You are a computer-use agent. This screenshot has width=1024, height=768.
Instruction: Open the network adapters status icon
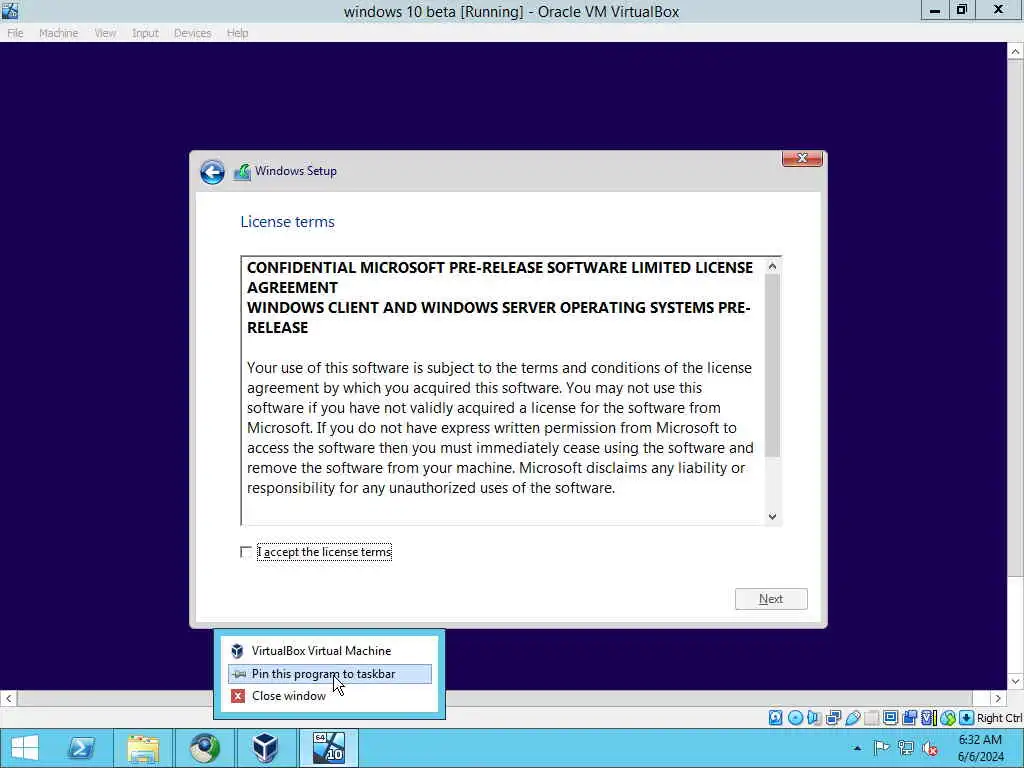pyautogui.click(x=833, y=718)
